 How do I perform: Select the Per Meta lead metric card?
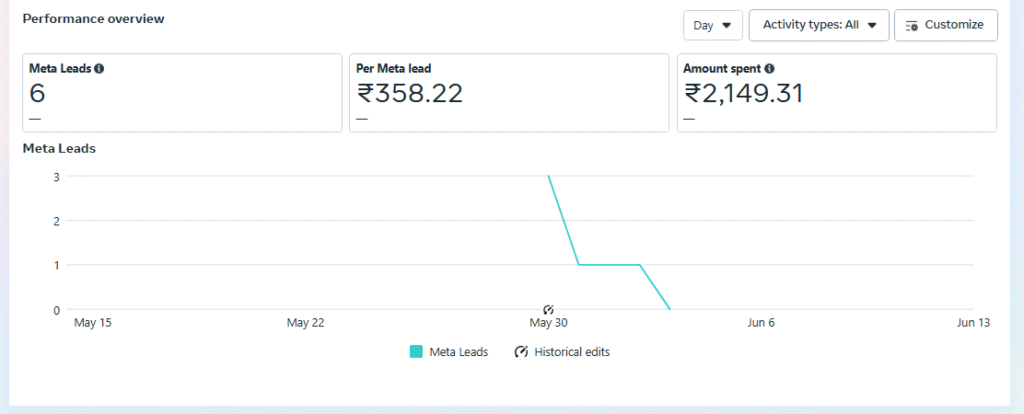508,93
